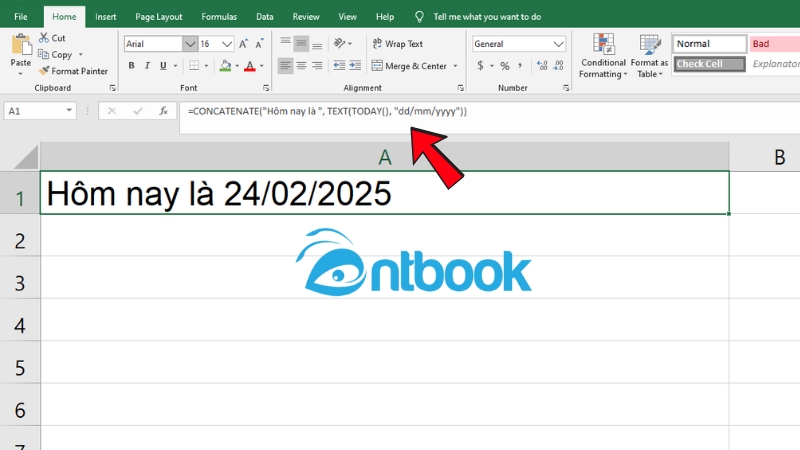Open Fill Color dropdown arrow
This screenshot has width=800, height=450.
pyautogui.click(x=237, y=66)
